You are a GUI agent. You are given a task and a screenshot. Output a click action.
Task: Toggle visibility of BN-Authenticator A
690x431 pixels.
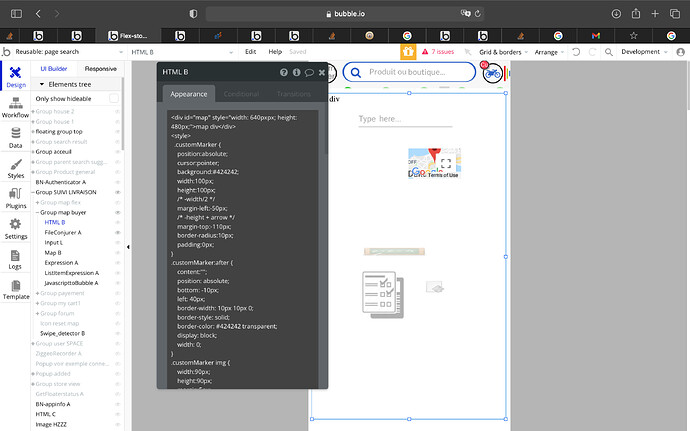117,182
